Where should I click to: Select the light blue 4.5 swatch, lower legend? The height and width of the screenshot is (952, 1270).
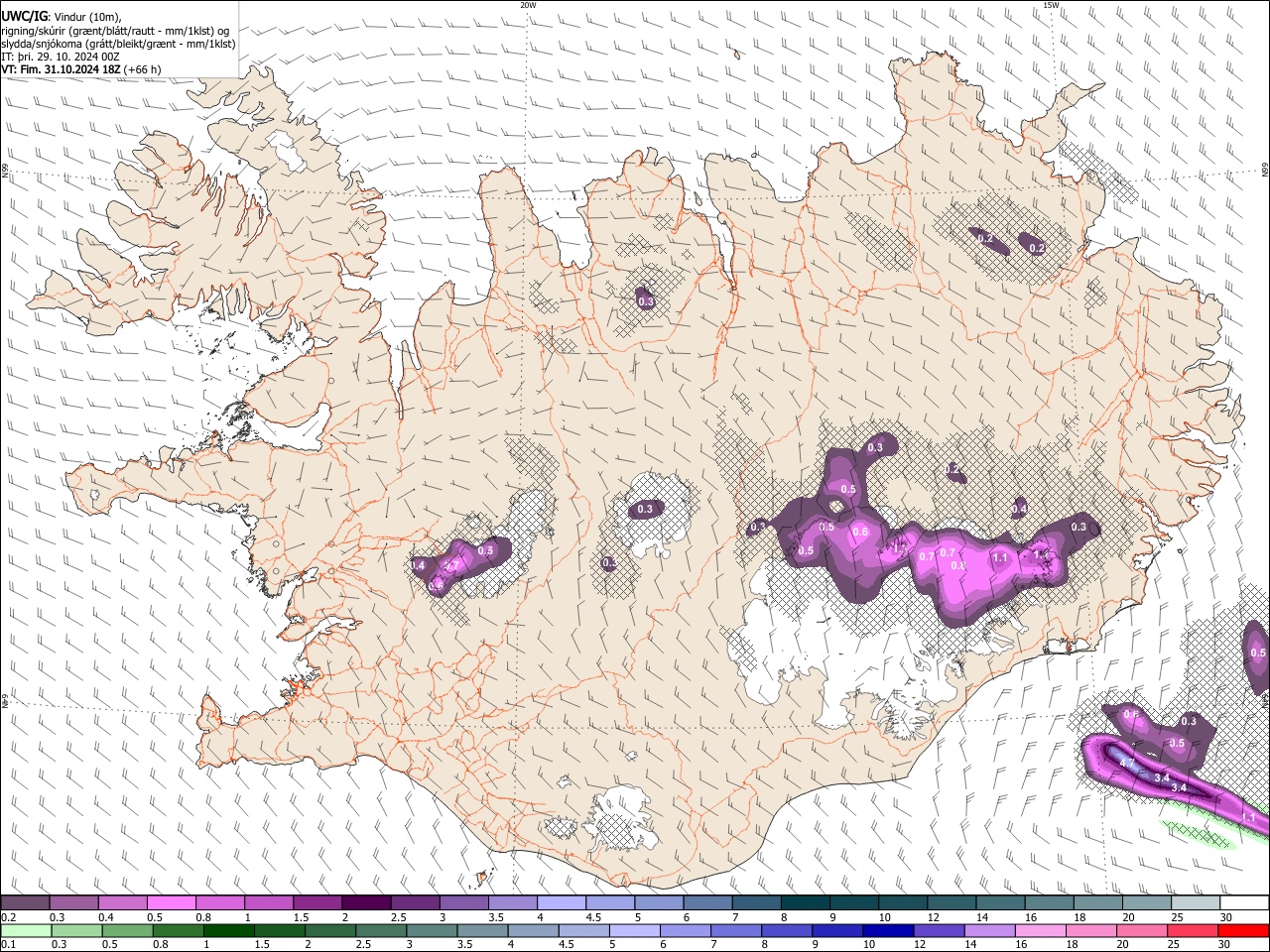pos(583,930)
